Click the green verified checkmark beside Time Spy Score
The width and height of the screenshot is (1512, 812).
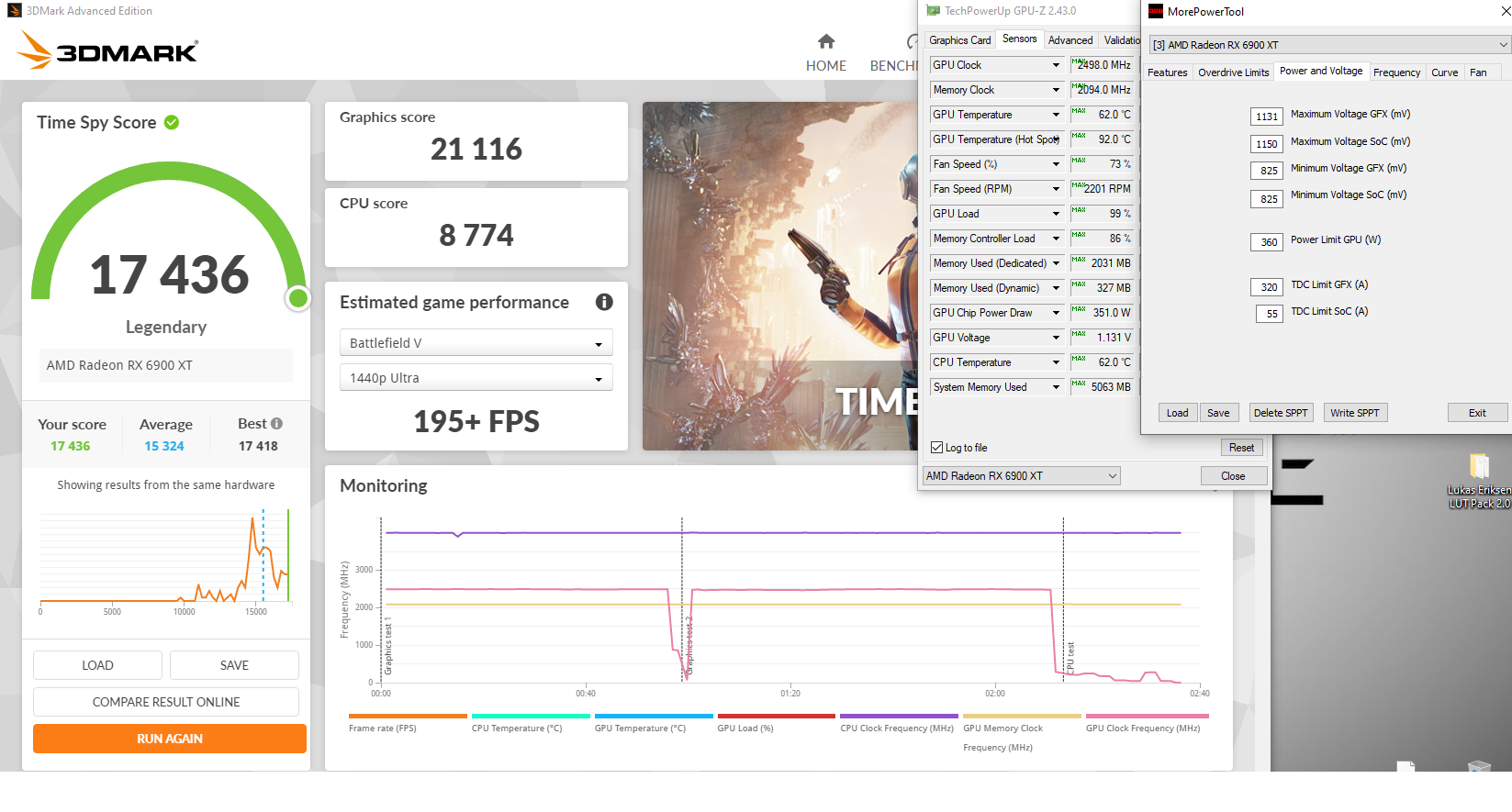tap(172, 122)
